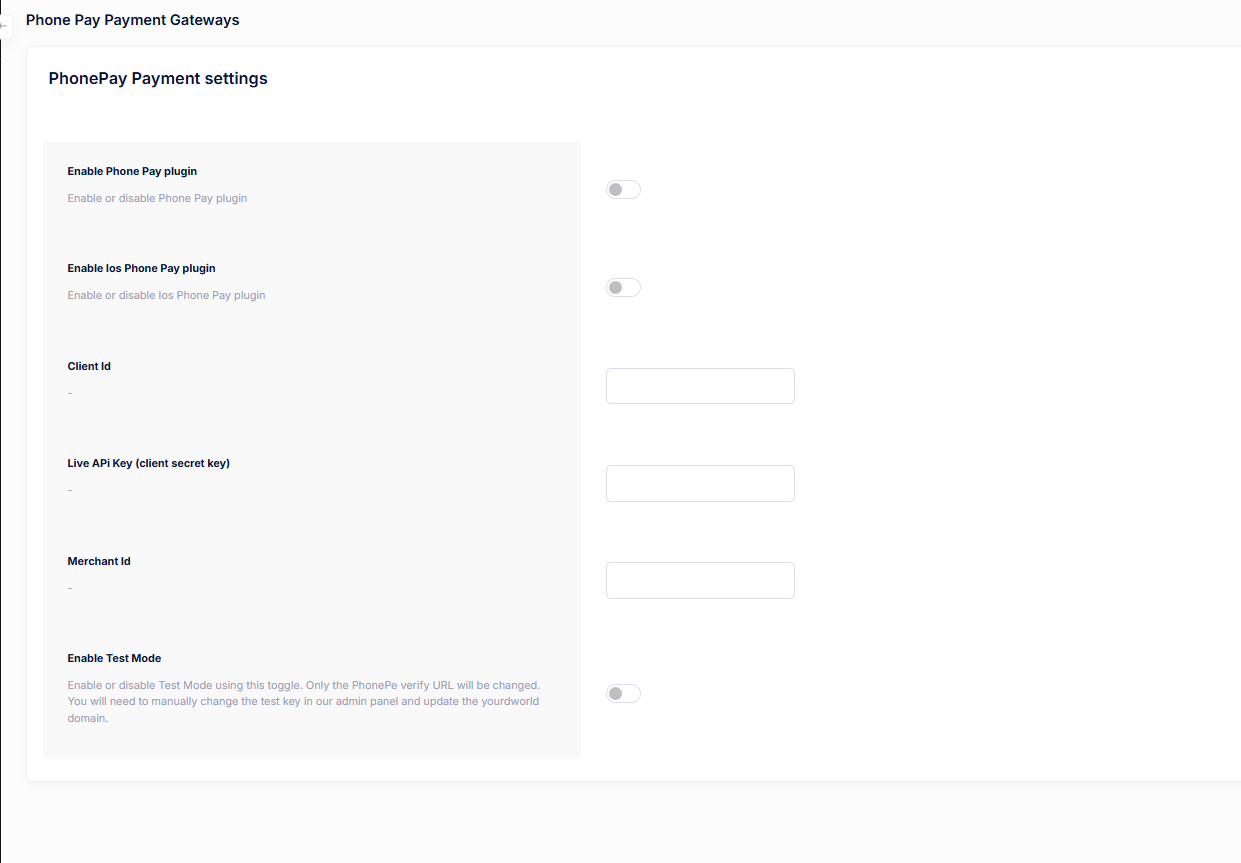1241x863 pixels.
Task: Click inside the Client Id field
Action: click(x=700, y=386)
